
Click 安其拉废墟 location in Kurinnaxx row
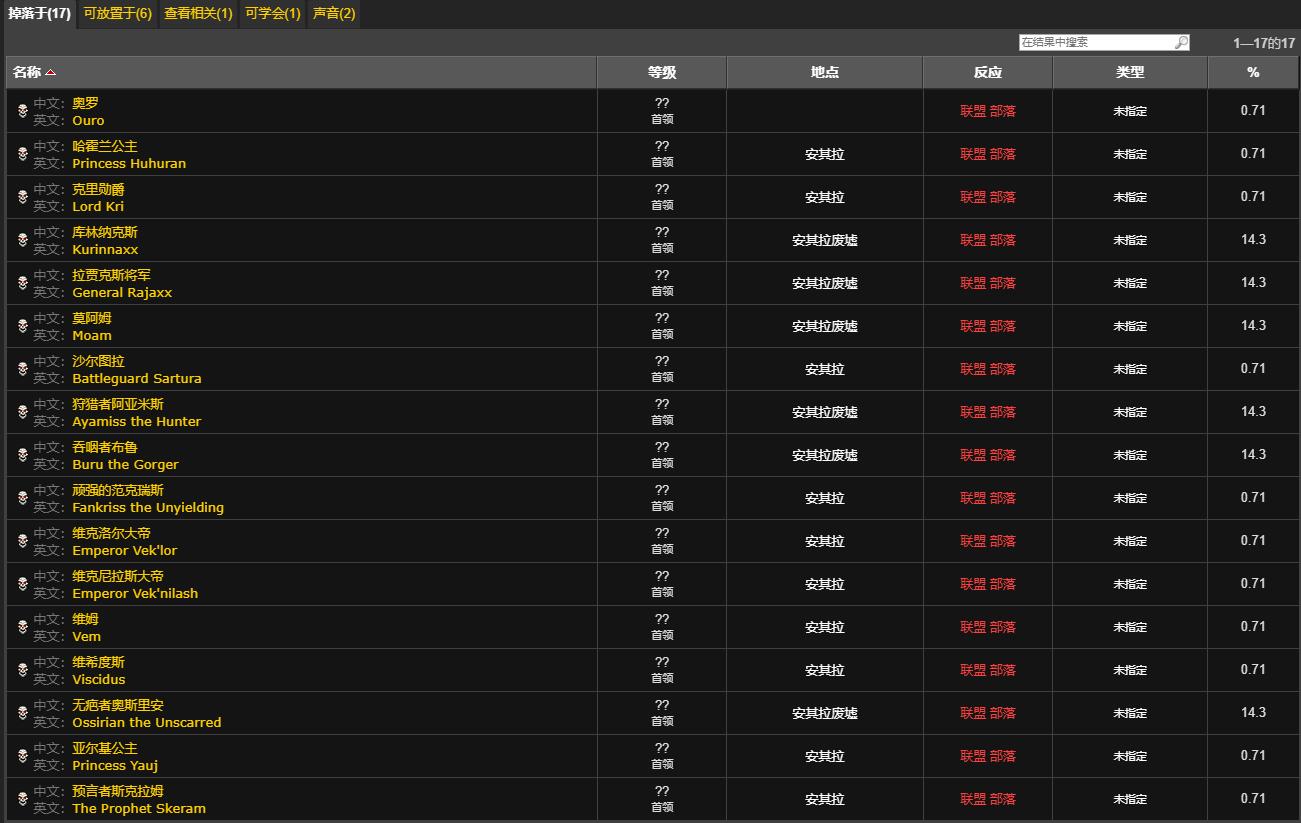(825, 240)
